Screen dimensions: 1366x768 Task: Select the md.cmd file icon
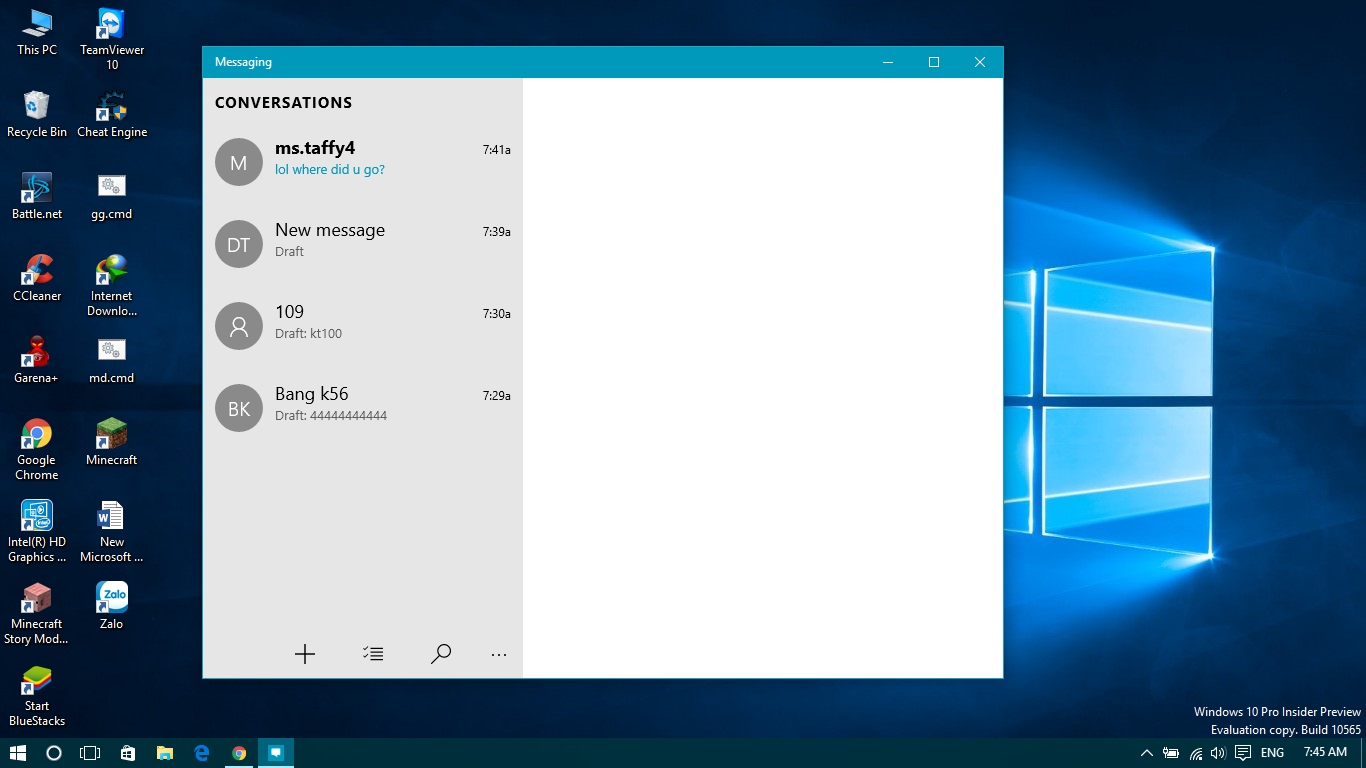[112, 360]
